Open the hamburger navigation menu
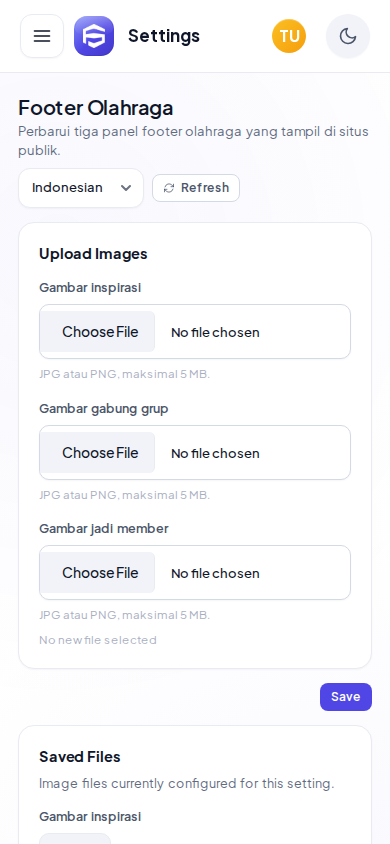This screenshot has width=390, height=844. pos(42,36)
